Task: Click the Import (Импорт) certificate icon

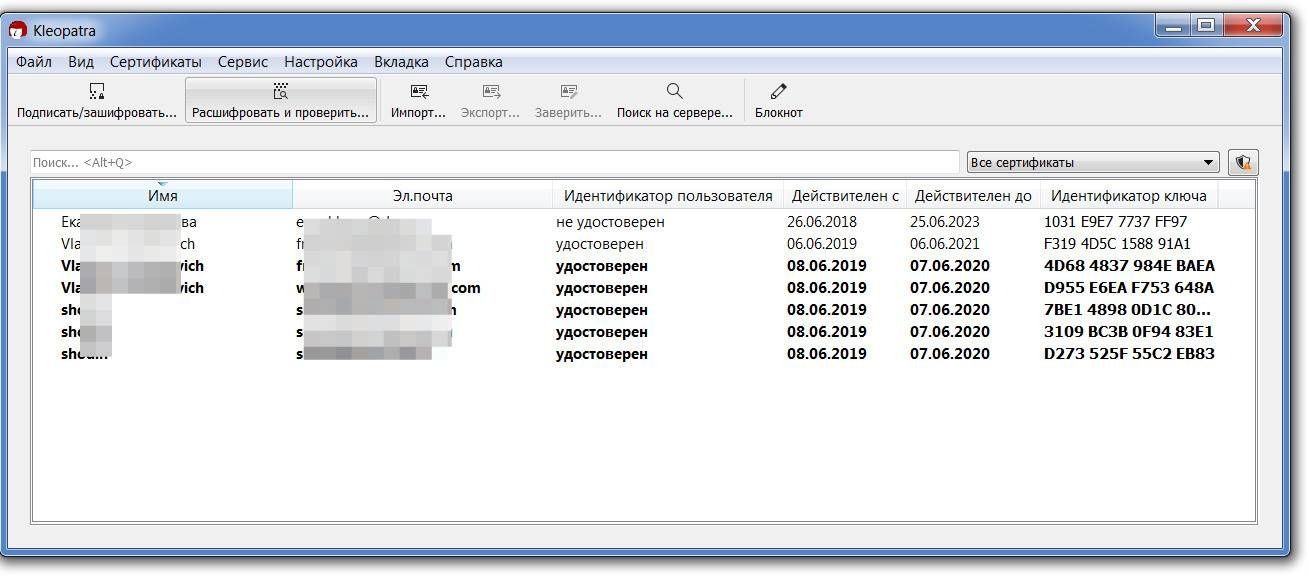Action: (x=419, y=92)
